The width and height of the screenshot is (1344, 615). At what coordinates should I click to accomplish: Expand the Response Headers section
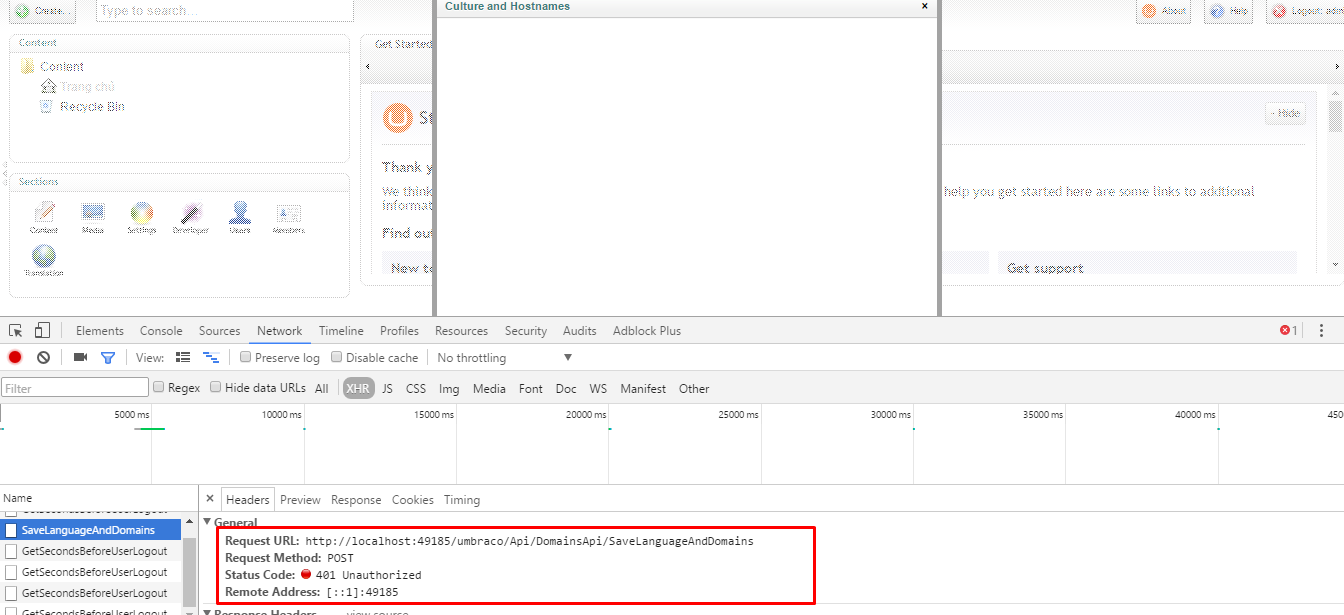point(207,611)
